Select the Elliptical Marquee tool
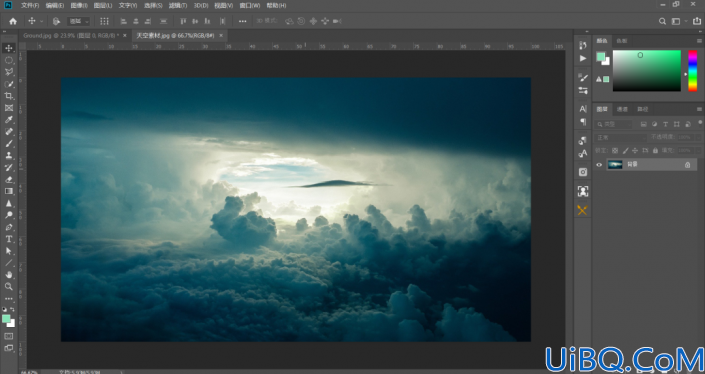This screenshot has height=374, width=705. tap(9, 60)
